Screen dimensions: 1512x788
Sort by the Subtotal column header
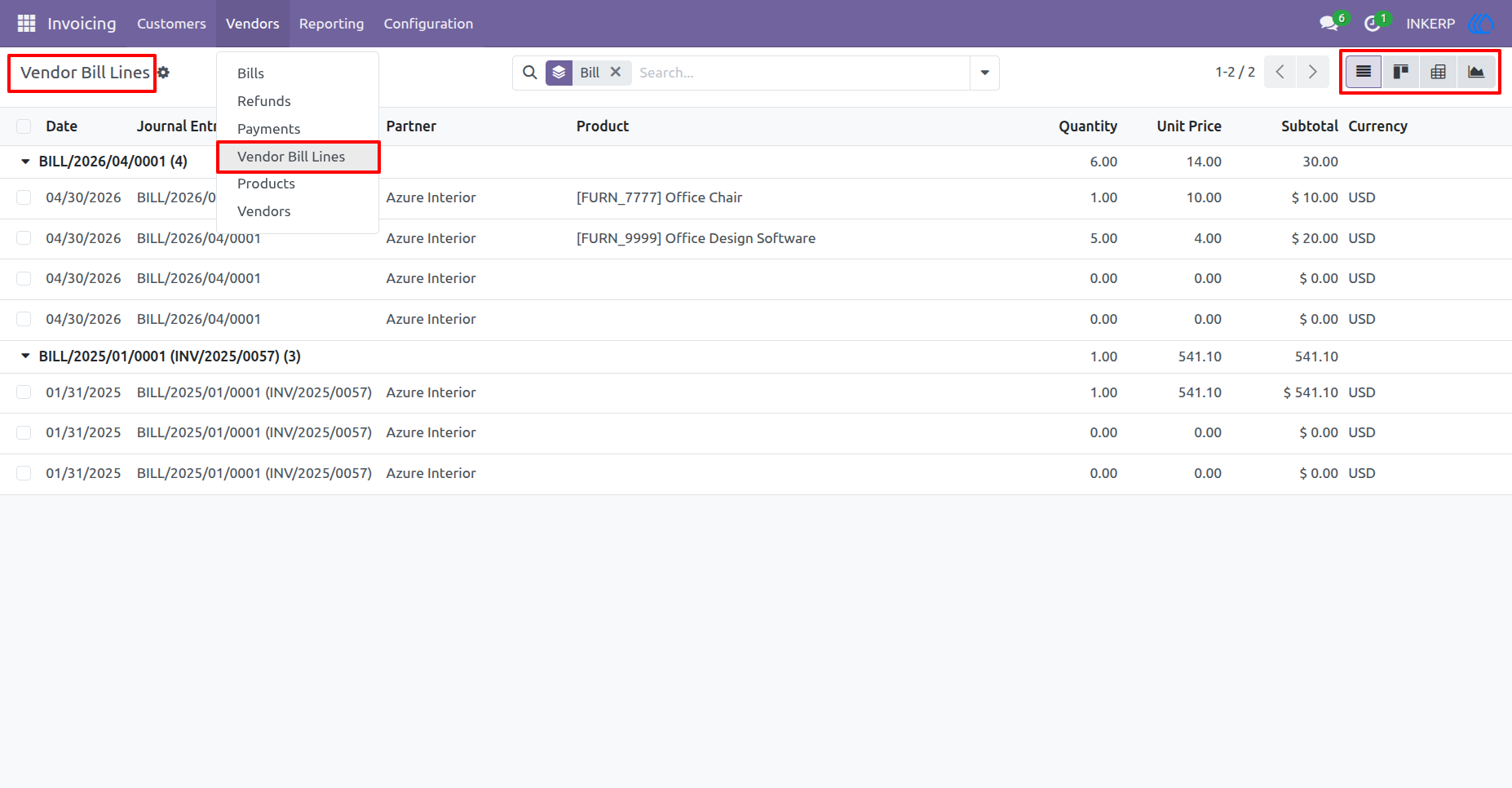(1309, 126)
